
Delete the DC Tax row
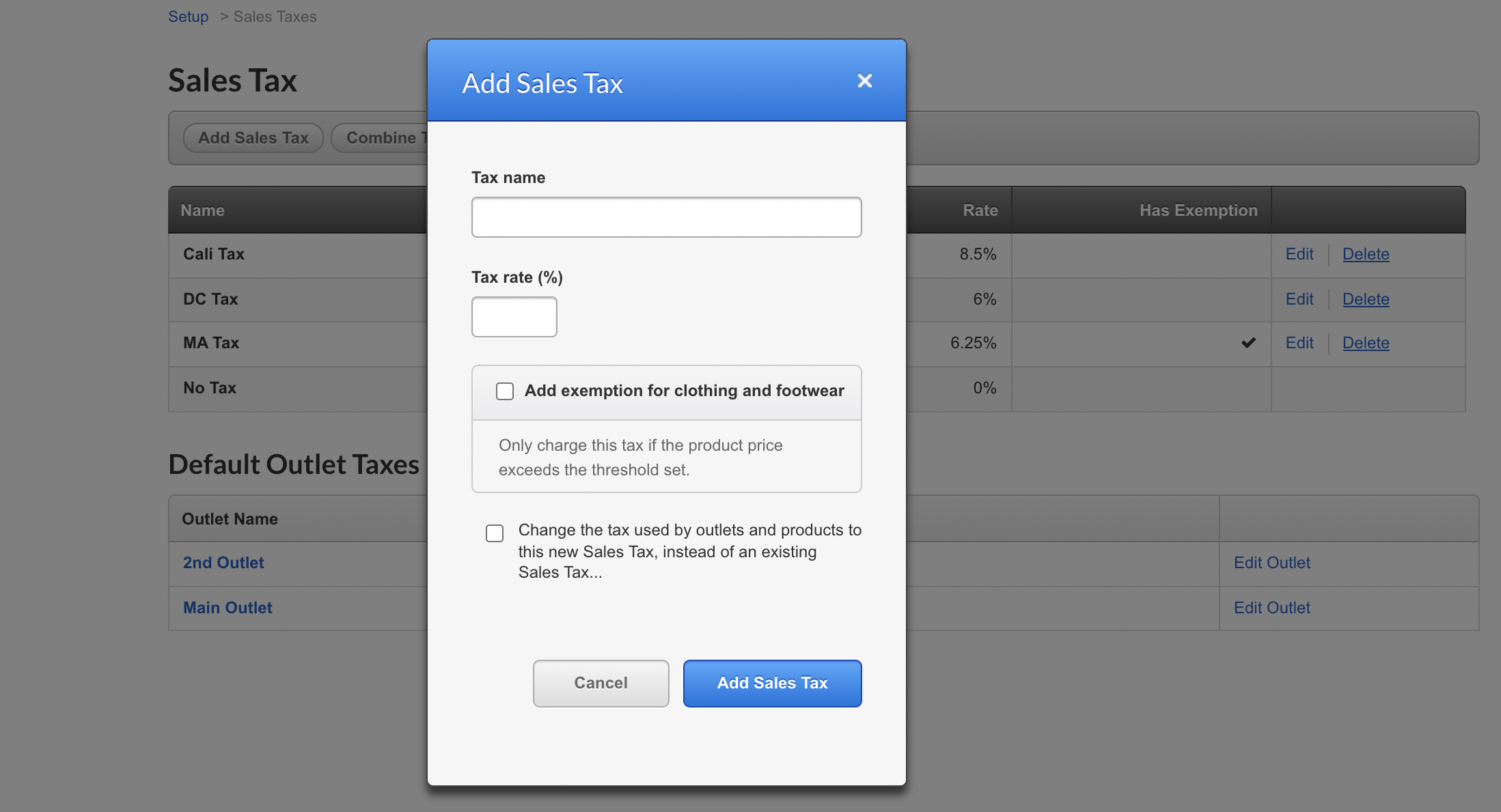coord(1365,299)
